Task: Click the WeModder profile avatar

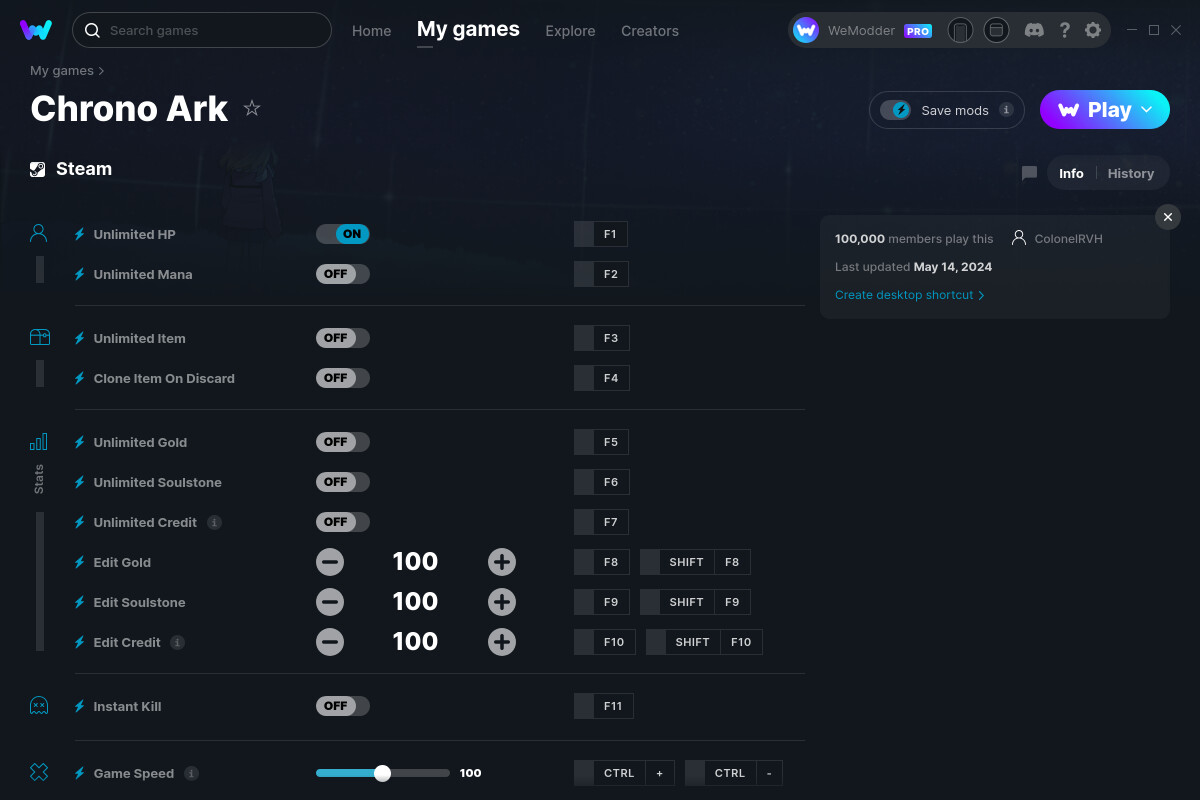Action: pyautogui.click(x=806, y=30)
